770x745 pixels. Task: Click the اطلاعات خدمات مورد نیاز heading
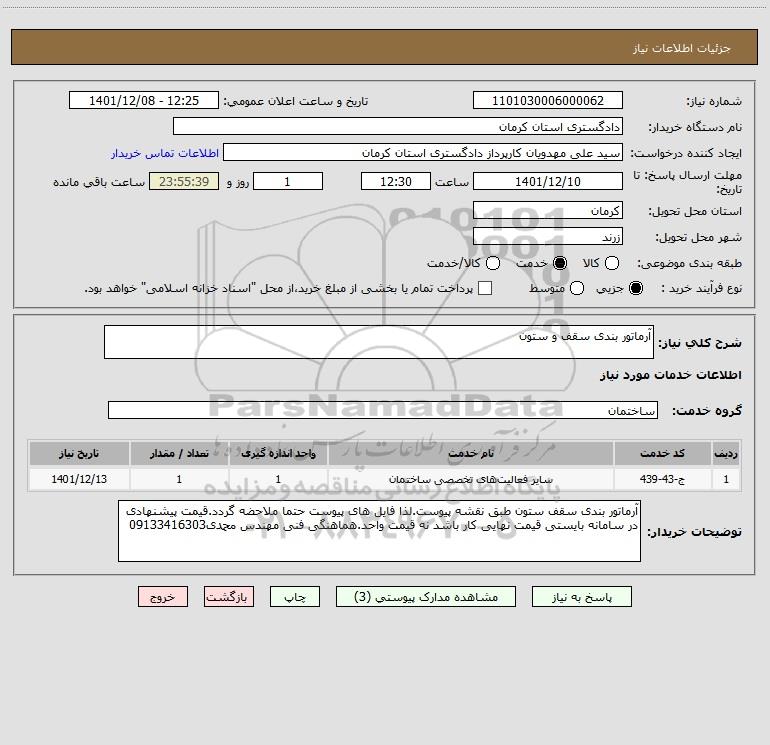click(x=671, y=375)
